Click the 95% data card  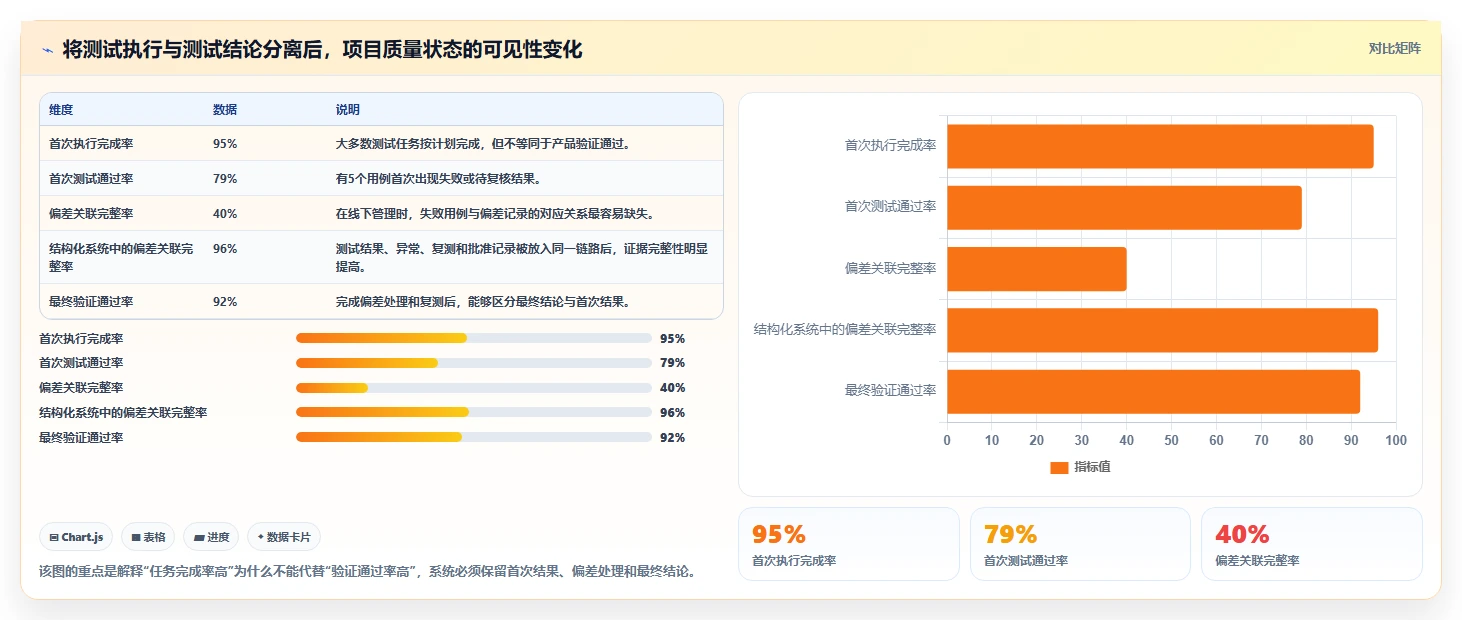pos(848,544)
